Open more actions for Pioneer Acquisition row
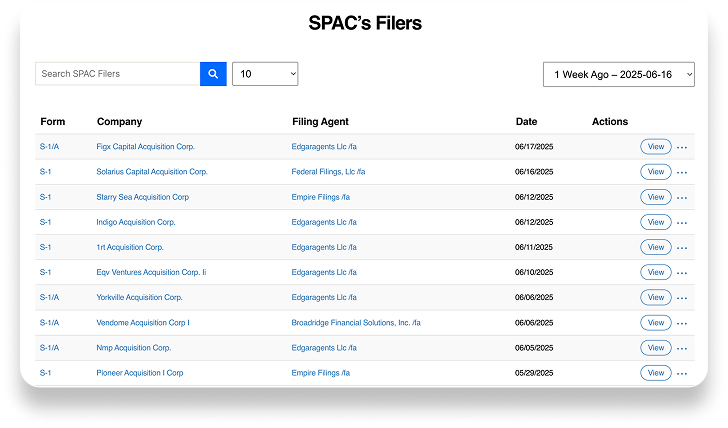 [x=682, y=374]
